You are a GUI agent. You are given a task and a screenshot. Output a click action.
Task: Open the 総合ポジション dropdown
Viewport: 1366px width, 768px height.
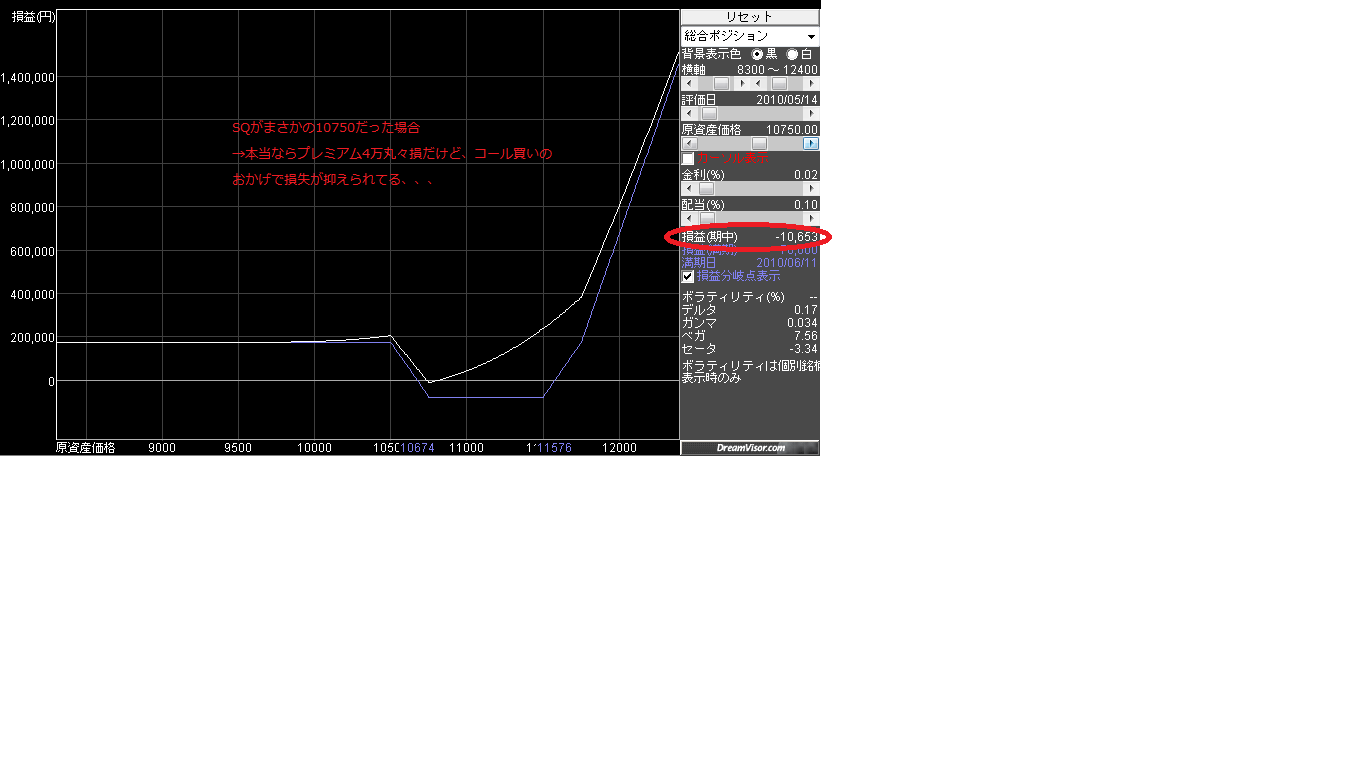click(x=749, y=36)
